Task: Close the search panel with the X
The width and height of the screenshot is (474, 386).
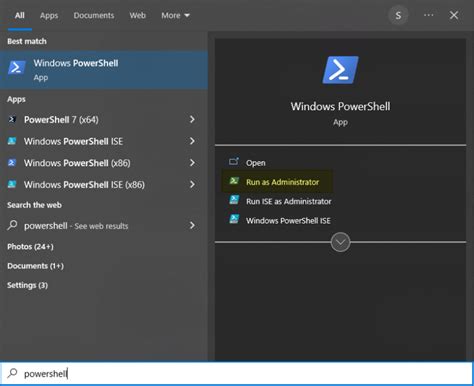Action: (x=454, y=15)
